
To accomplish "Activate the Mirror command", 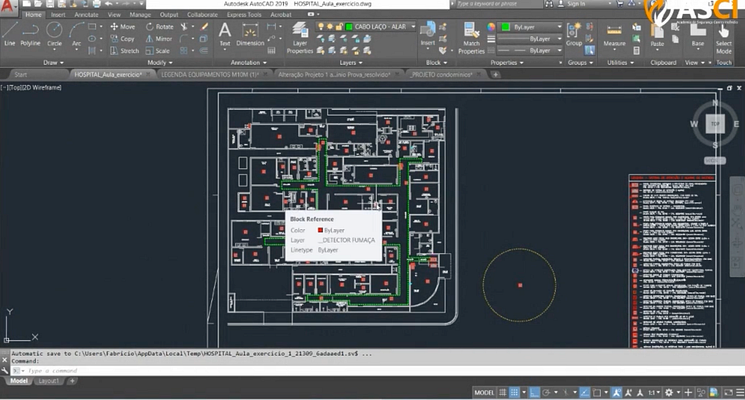I will click(159, 39).
